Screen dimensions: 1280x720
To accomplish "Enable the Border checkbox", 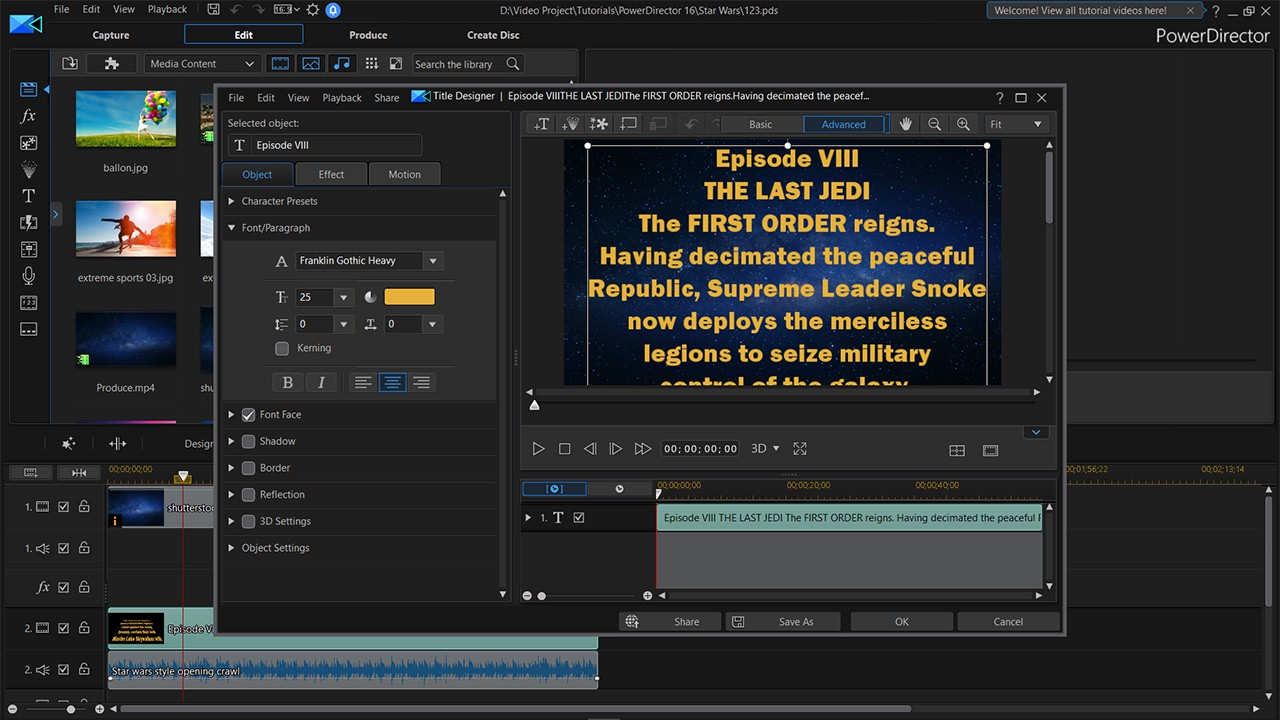I will (249, 468).
